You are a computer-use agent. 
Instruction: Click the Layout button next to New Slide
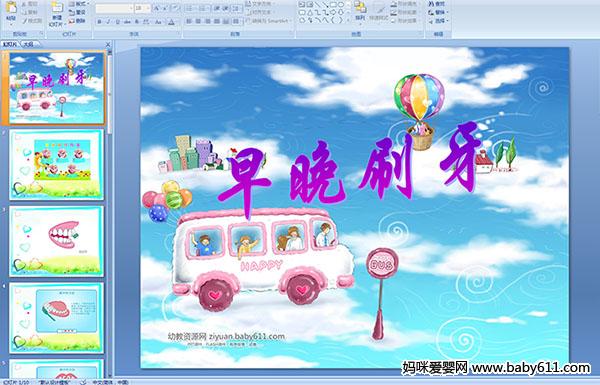[78, 4]
